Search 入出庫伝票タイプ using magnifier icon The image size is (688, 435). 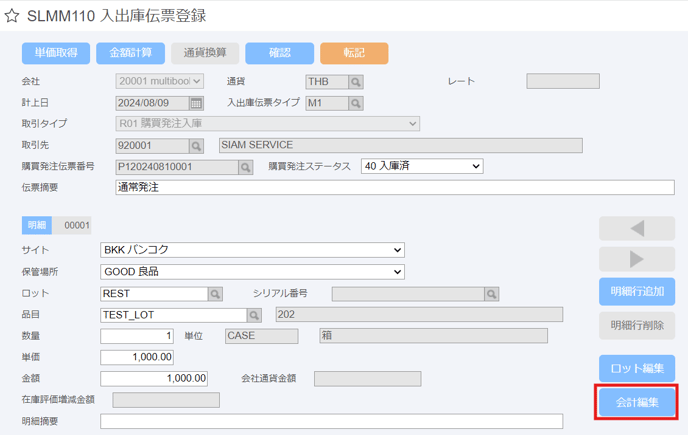[x=356, y=103]
